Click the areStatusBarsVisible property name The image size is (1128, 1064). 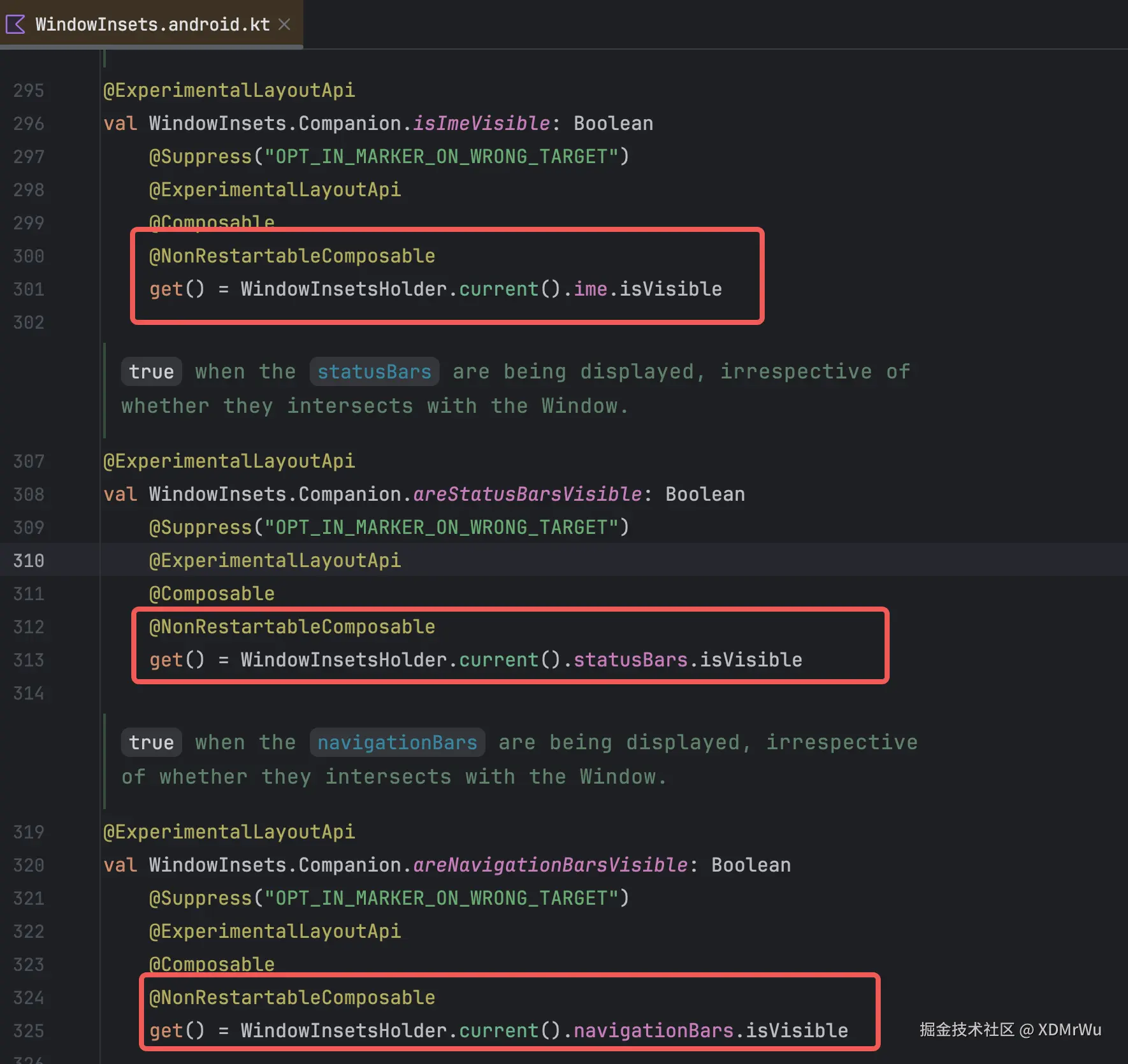[527, 494]
